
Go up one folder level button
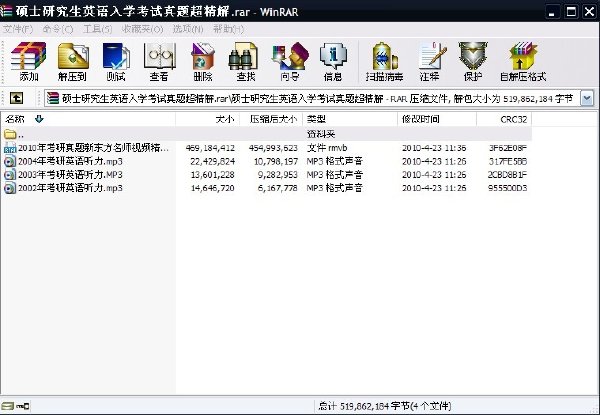16,99
